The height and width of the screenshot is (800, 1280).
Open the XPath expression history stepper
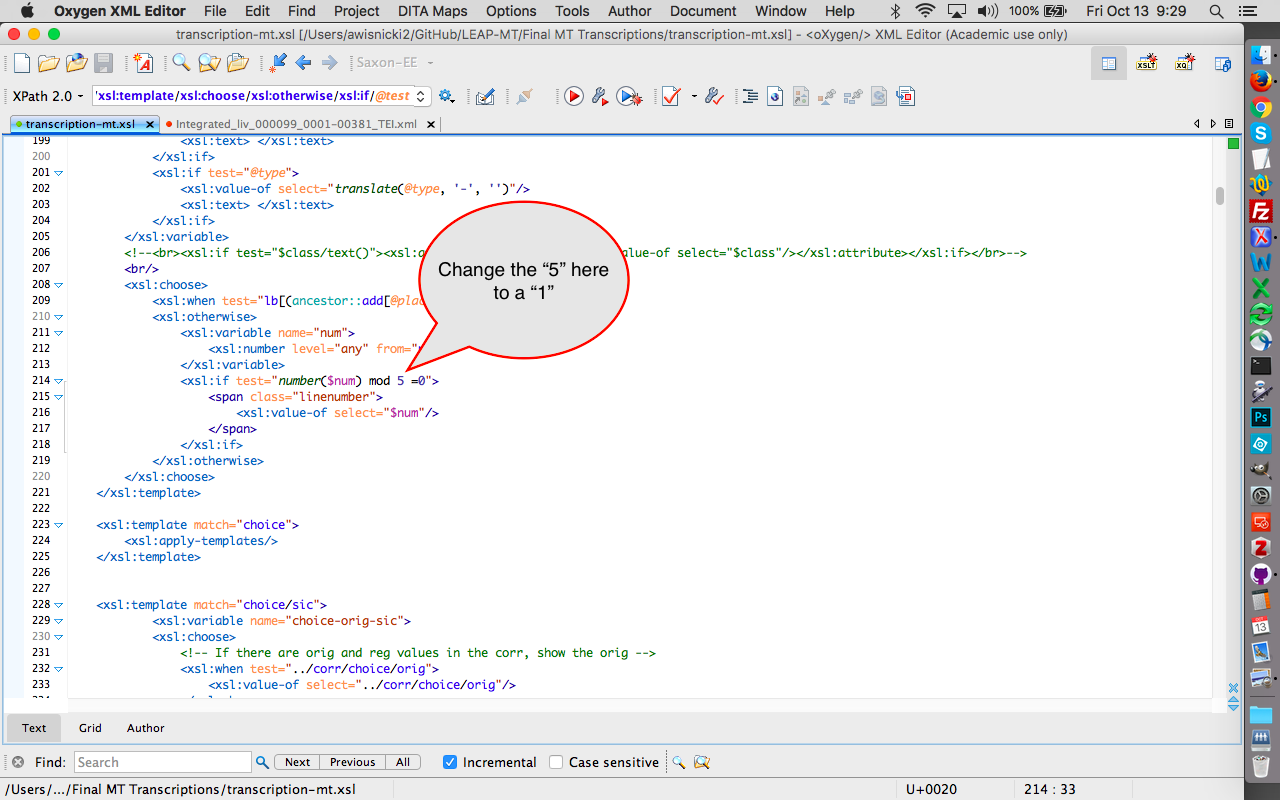click(422, 96)
